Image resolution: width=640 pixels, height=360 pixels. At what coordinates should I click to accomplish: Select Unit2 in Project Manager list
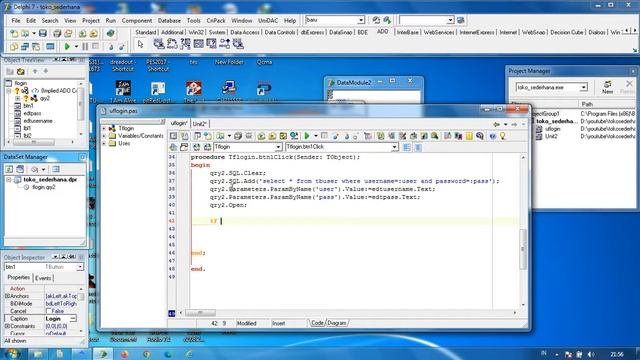click(x=551, y=136)
